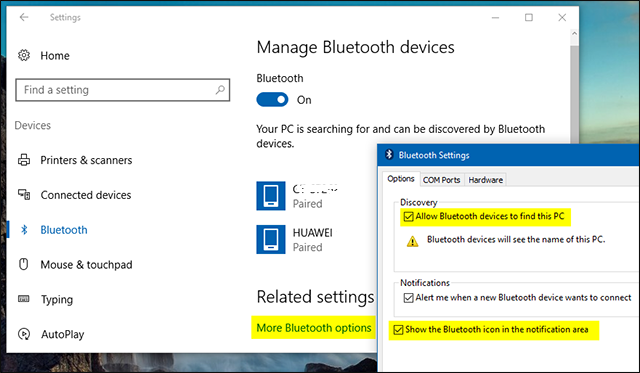Click the Settings window vertical scrollbar thumb
640x373 pixels.
click(574, 94)
